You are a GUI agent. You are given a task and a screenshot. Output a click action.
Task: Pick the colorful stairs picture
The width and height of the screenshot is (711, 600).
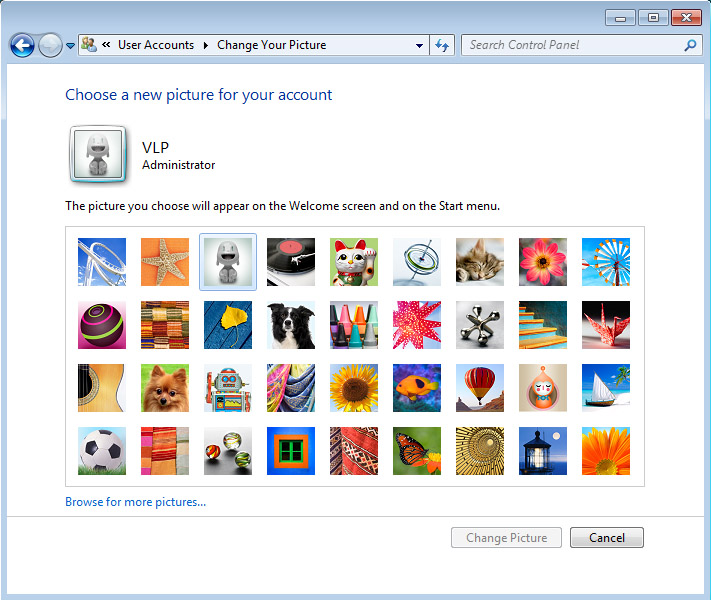(x=543, y=325)
